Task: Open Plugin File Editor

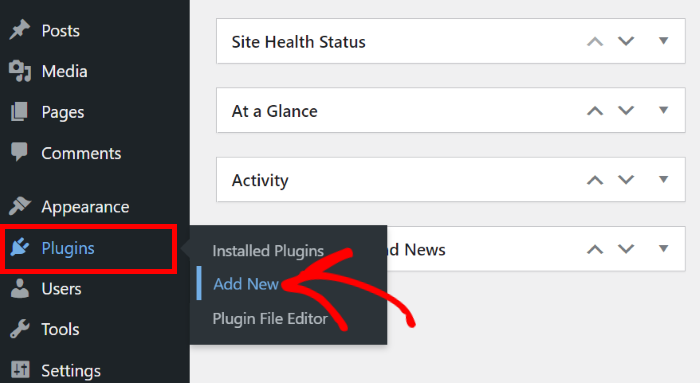Action: point(270,319)
